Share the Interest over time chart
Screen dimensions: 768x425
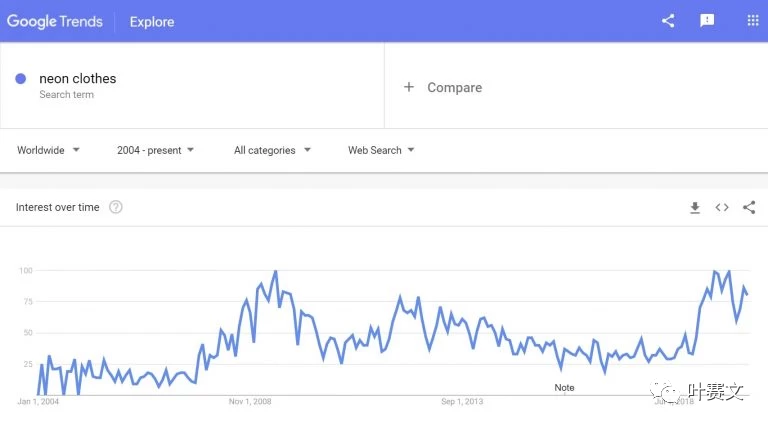(749, 207)
